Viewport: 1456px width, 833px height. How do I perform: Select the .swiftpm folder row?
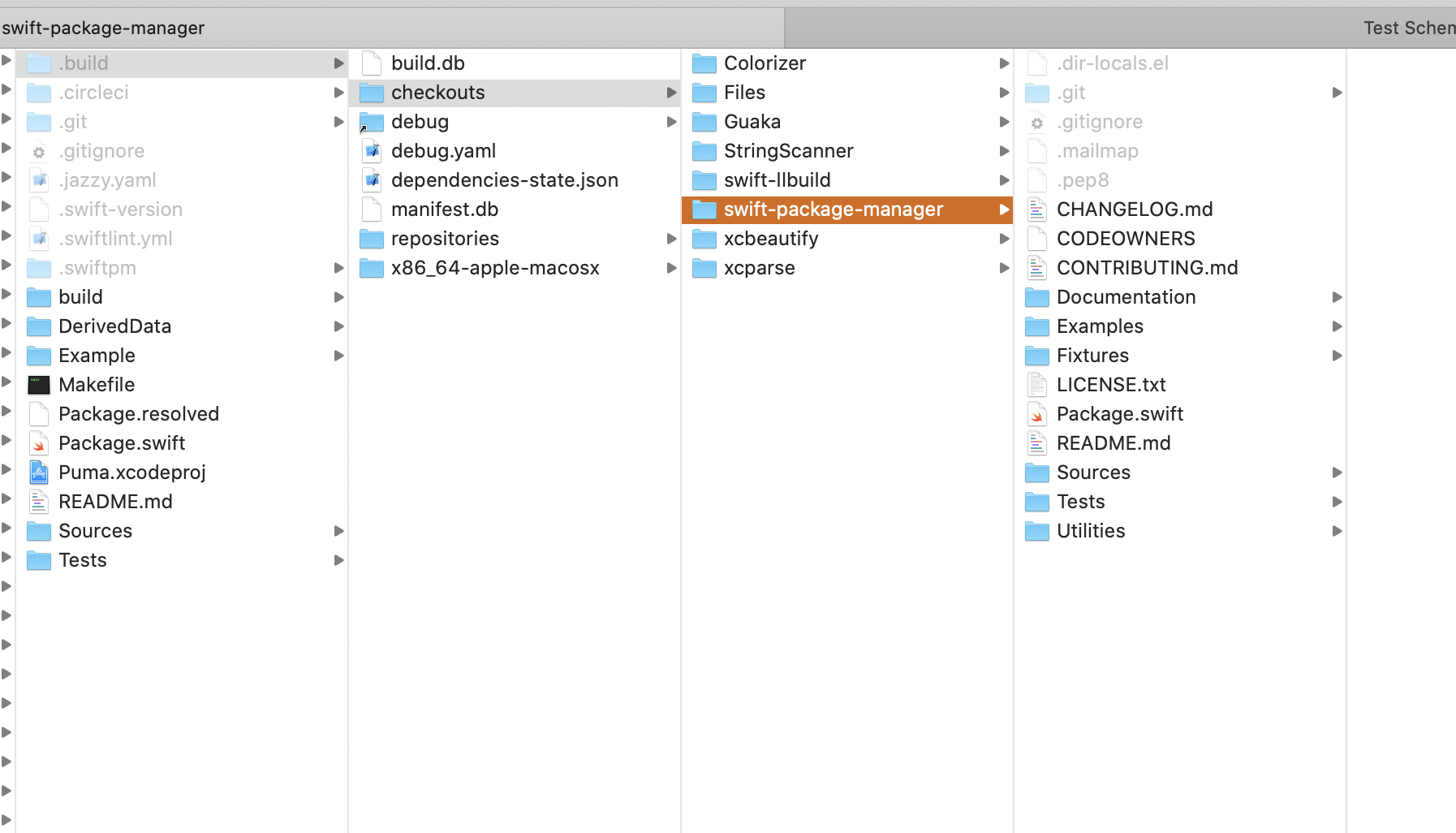pos(182,268)
